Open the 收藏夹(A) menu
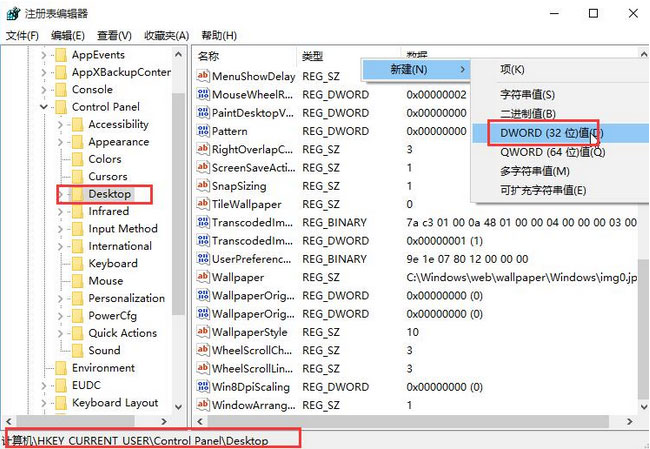Viewport: 650px width, 449px height. (x=165, y=36)
